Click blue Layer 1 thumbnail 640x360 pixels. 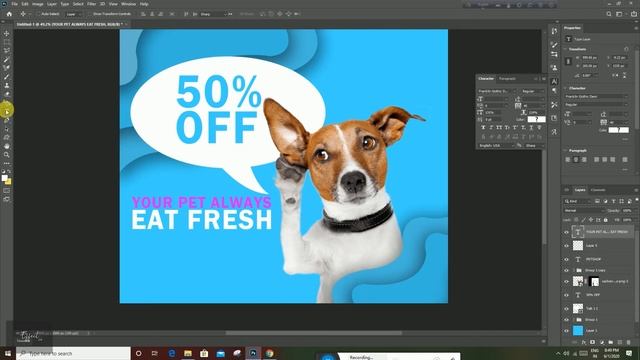[578, 330]
